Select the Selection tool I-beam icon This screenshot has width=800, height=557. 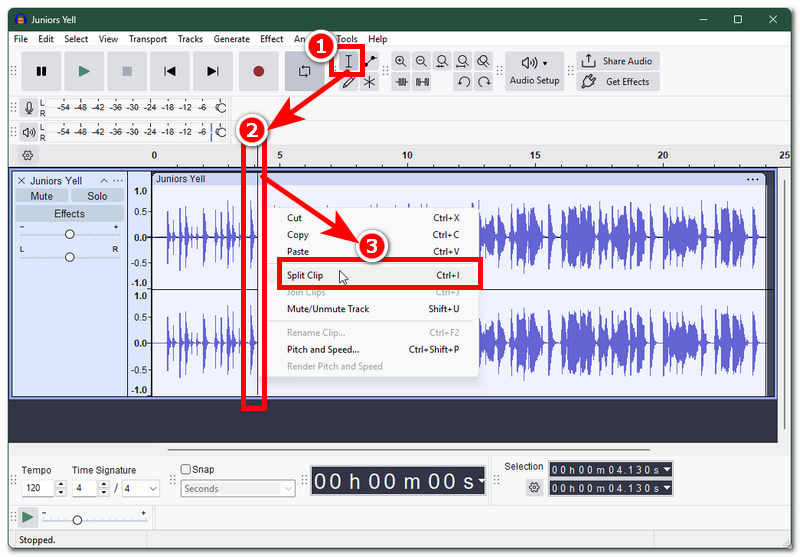click(x=348, y=62)
